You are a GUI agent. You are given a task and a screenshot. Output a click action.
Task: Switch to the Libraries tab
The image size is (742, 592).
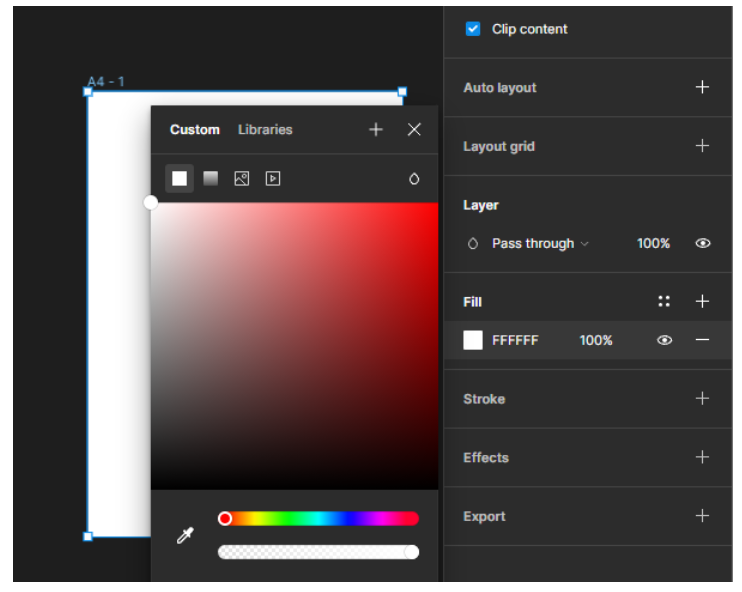tap(265, 129)
